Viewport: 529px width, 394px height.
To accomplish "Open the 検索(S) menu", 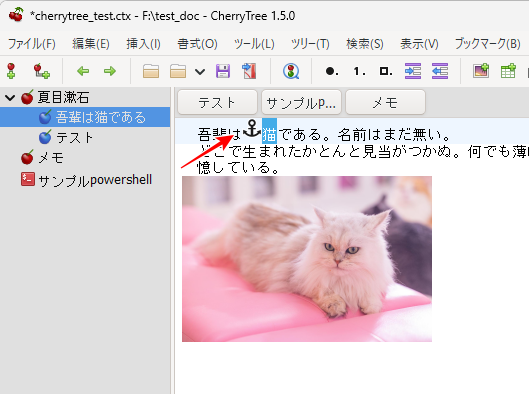I will click(x=365, y=44).
